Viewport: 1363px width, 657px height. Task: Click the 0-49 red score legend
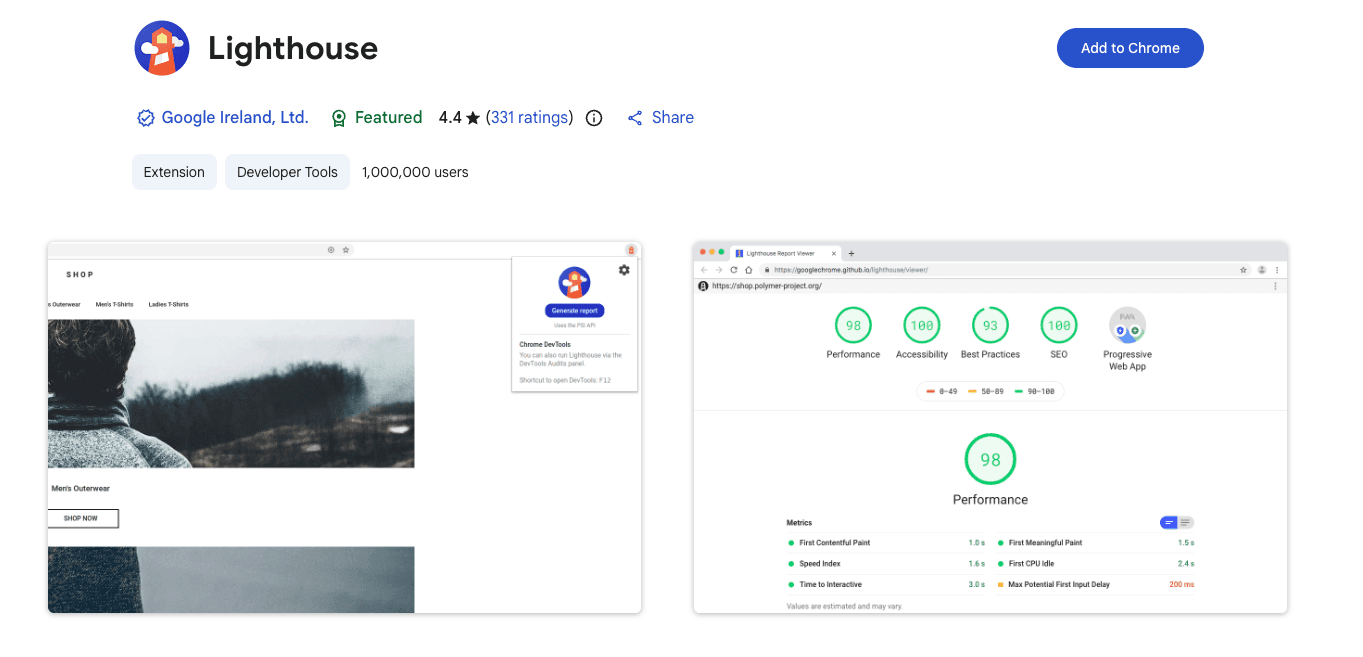[941, 392]
